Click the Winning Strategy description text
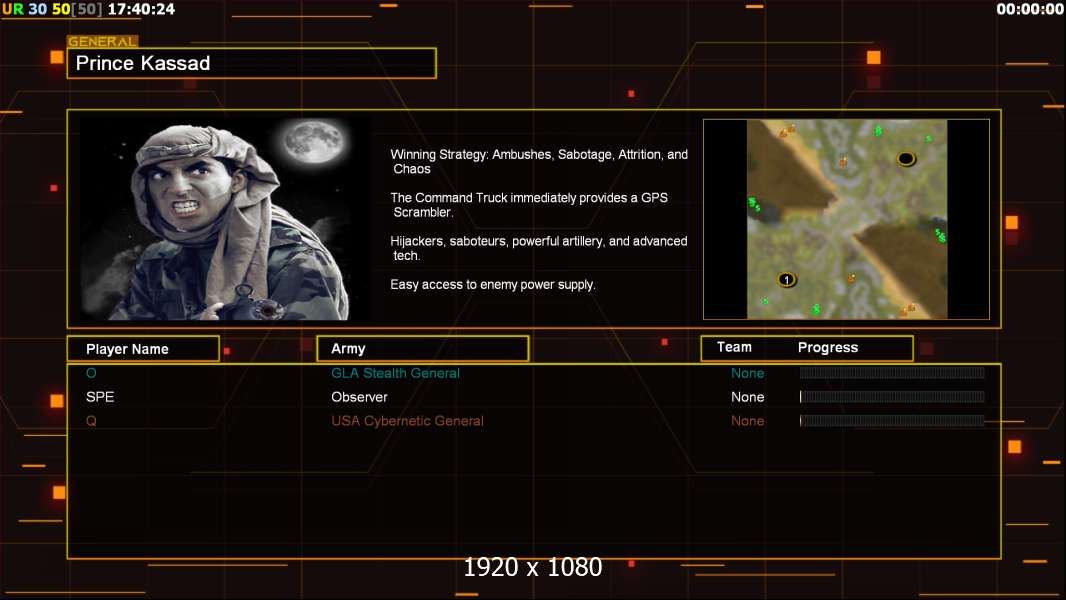This screenshot has width=1066, height=600. 539,162
